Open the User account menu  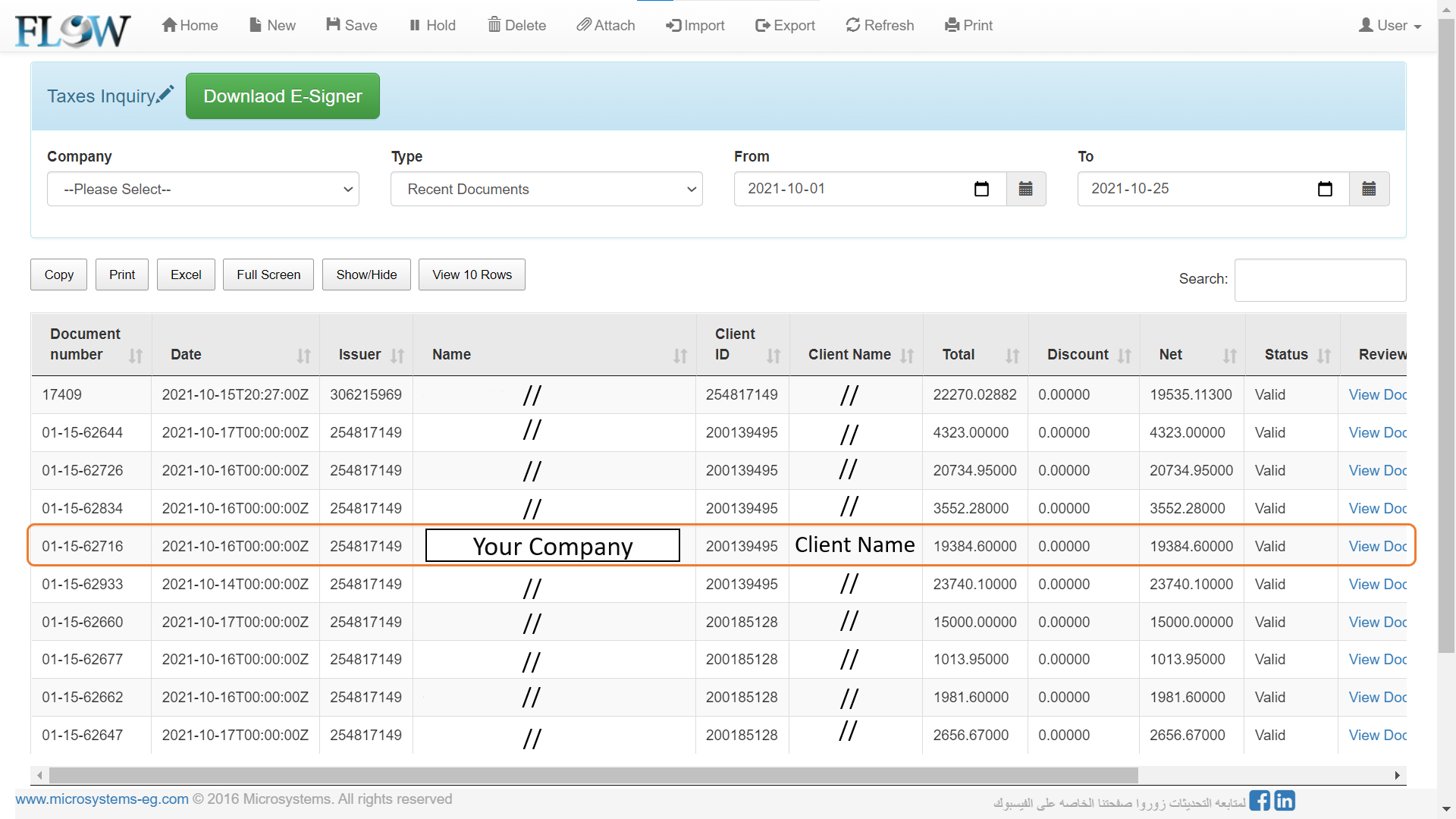(1390, 25)
